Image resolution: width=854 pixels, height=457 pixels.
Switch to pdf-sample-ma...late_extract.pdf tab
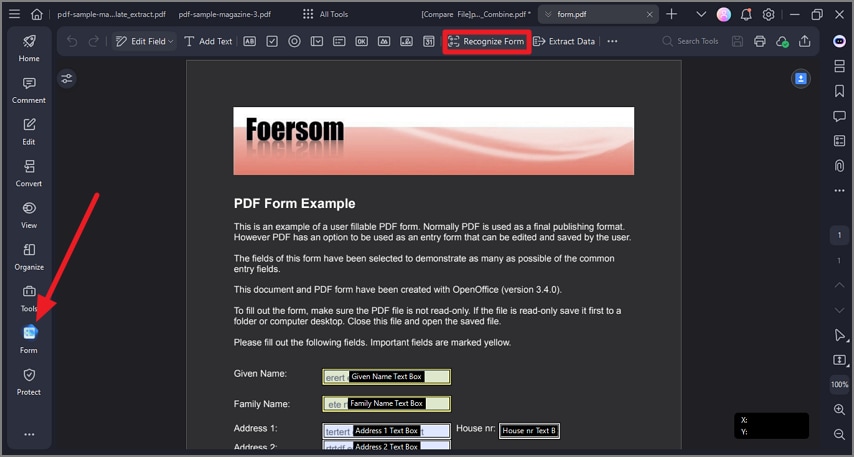[111, 14]
